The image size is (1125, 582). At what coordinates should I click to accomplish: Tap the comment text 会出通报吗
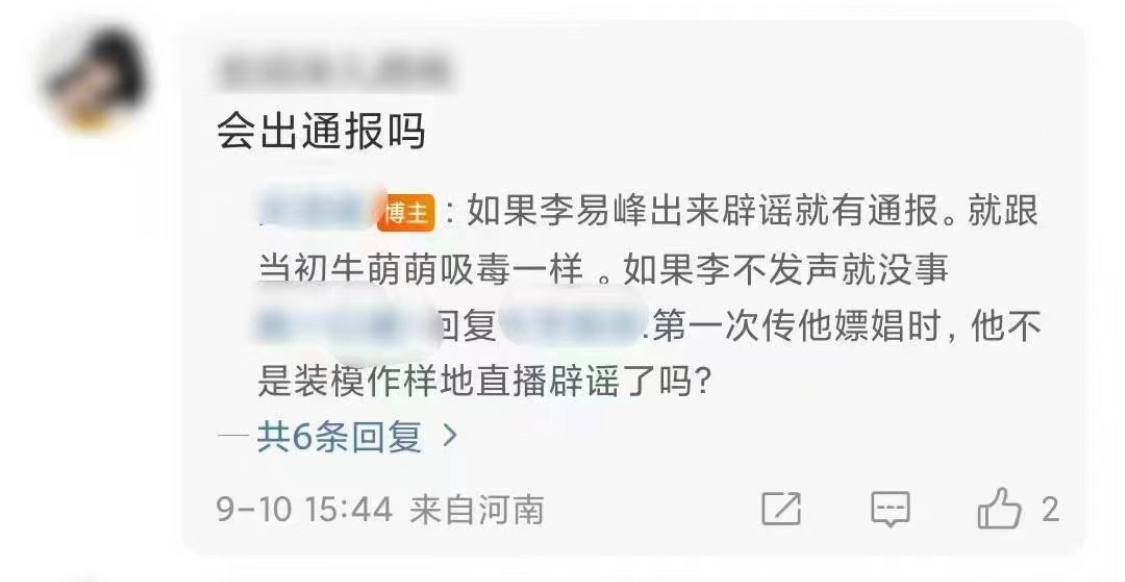pyautogui.click(x=321, y=132)
